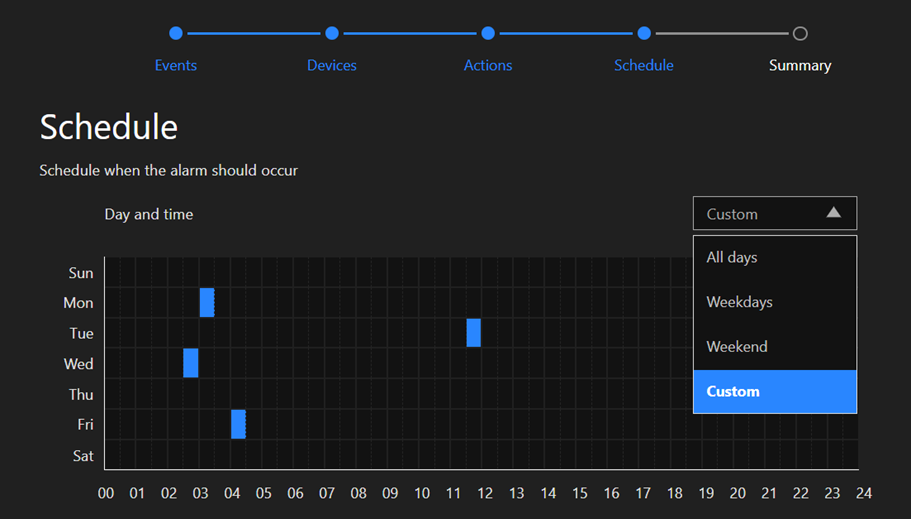Go to Summary step label

click(800, 65)
